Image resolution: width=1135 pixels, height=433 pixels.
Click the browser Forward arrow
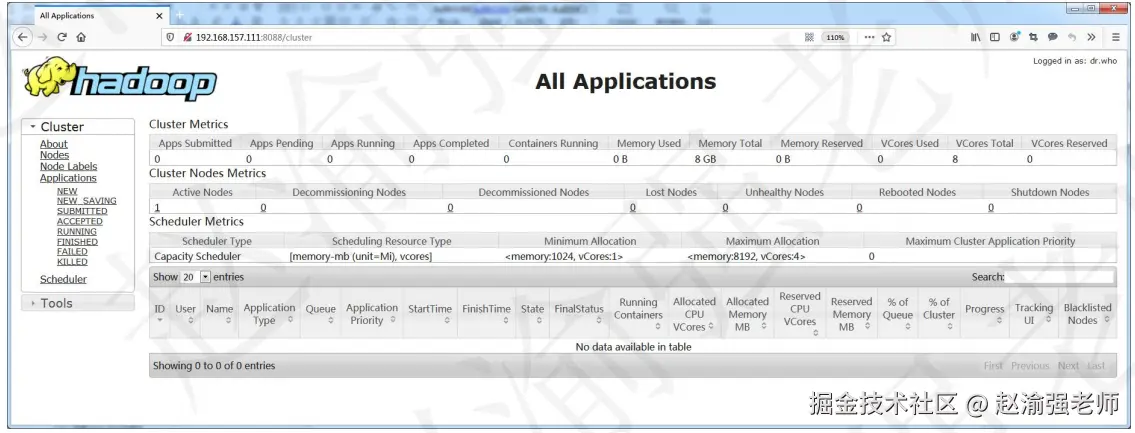click(43, 37)
